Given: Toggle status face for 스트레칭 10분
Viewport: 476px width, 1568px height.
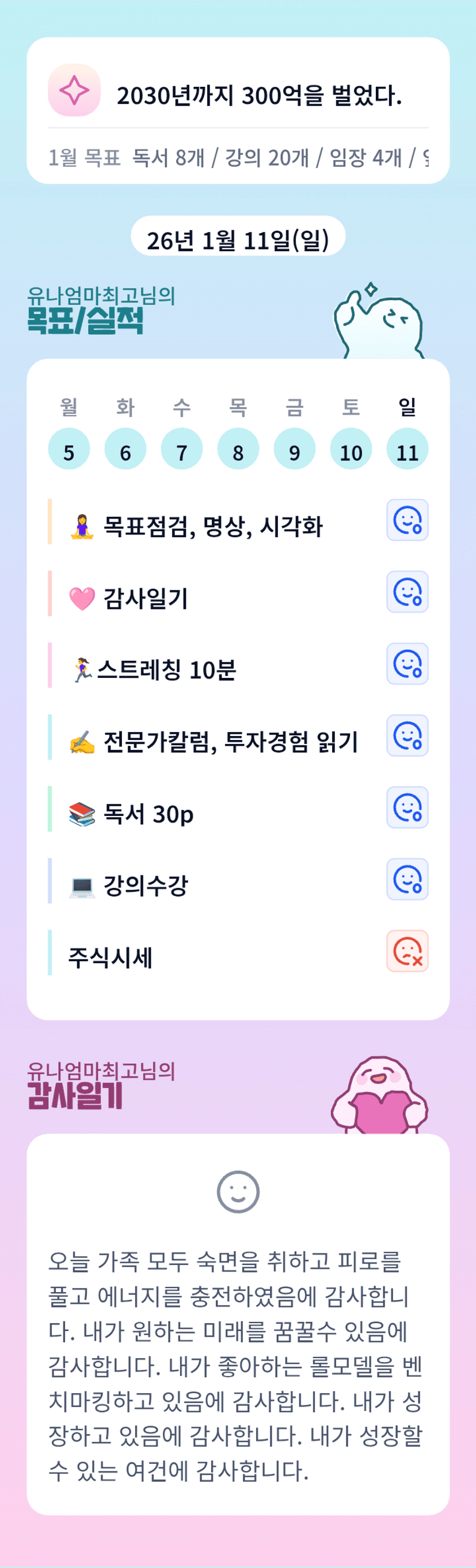Looking at the screenshot, I should coord(407,664).
